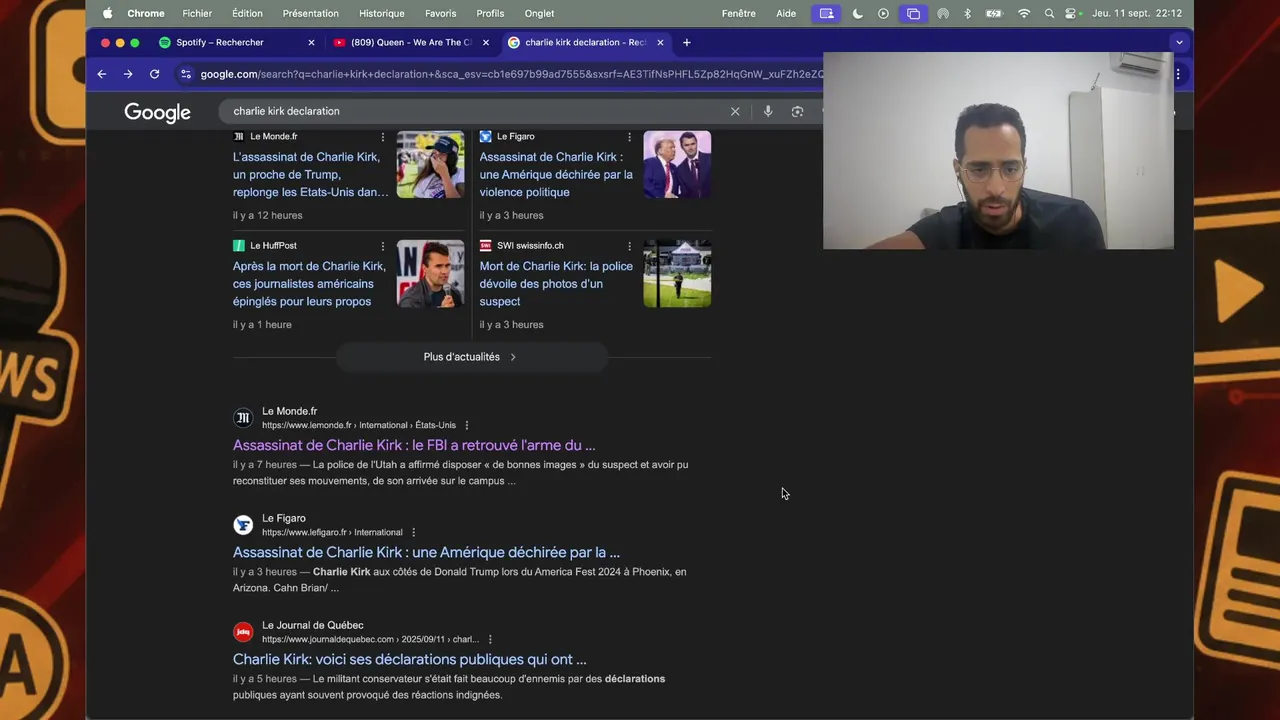The image size is (1280, 720).
Task: Click the play circle menu bar icon
Action: click(x=883, y=13)
